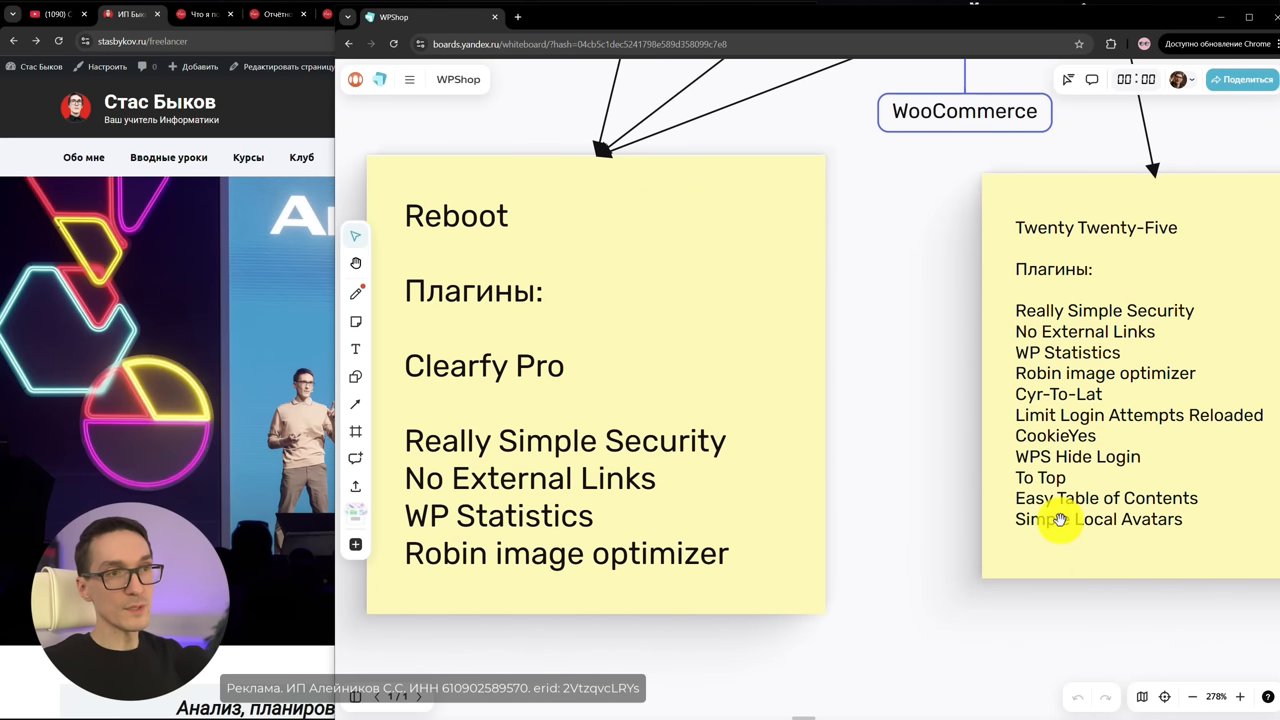
Task: Switch to the YouTube (1090) tab
Action: pyautogui.click(x=58, y=14)
